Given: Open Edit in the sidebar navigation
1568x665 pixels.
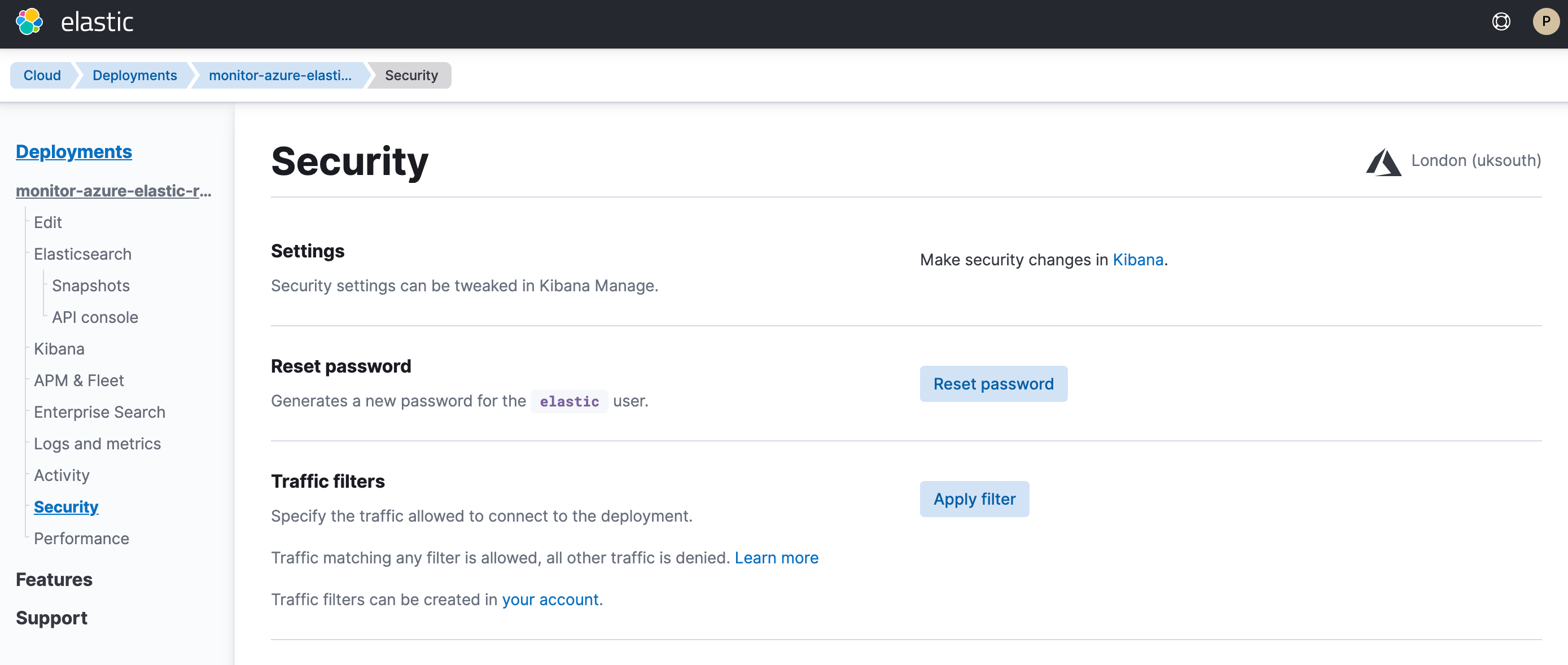Looking at the screenshot, I should click(x=47, y=222).
